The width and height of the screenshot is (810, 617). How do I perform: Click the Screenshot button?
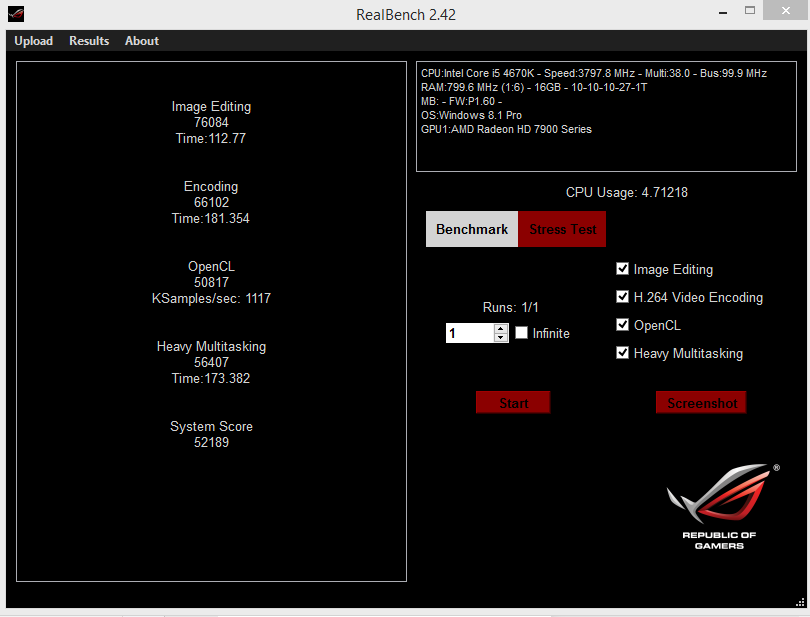(x=701, y=403)
